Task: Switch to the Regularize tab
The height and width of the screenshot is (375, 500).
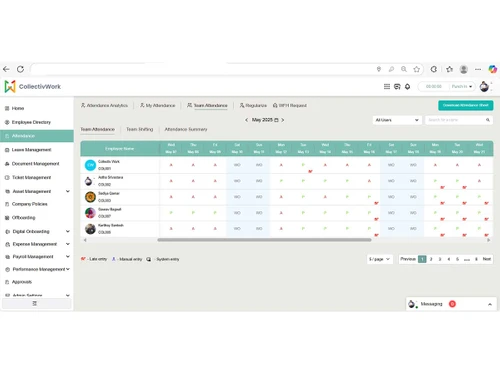Action: coord(253,105)
